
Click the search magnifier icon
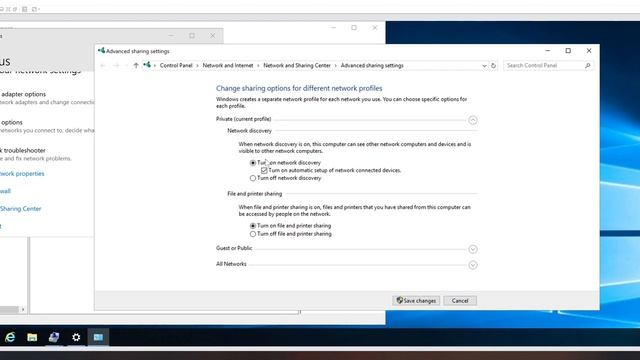pyautogui.click(x=588, y=65)
